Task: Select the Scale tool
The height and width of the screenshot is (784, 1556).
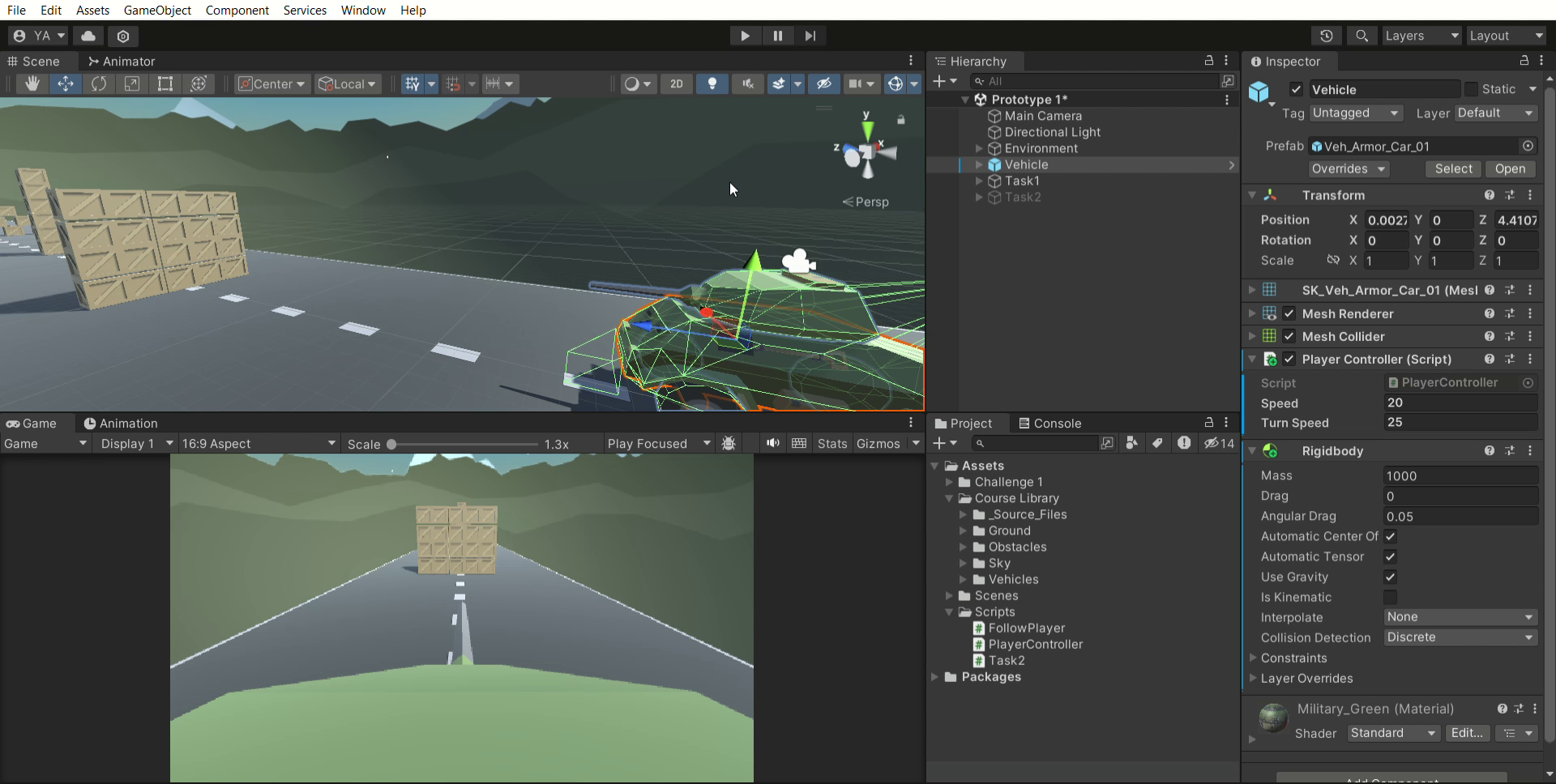Action: (132, 83)
